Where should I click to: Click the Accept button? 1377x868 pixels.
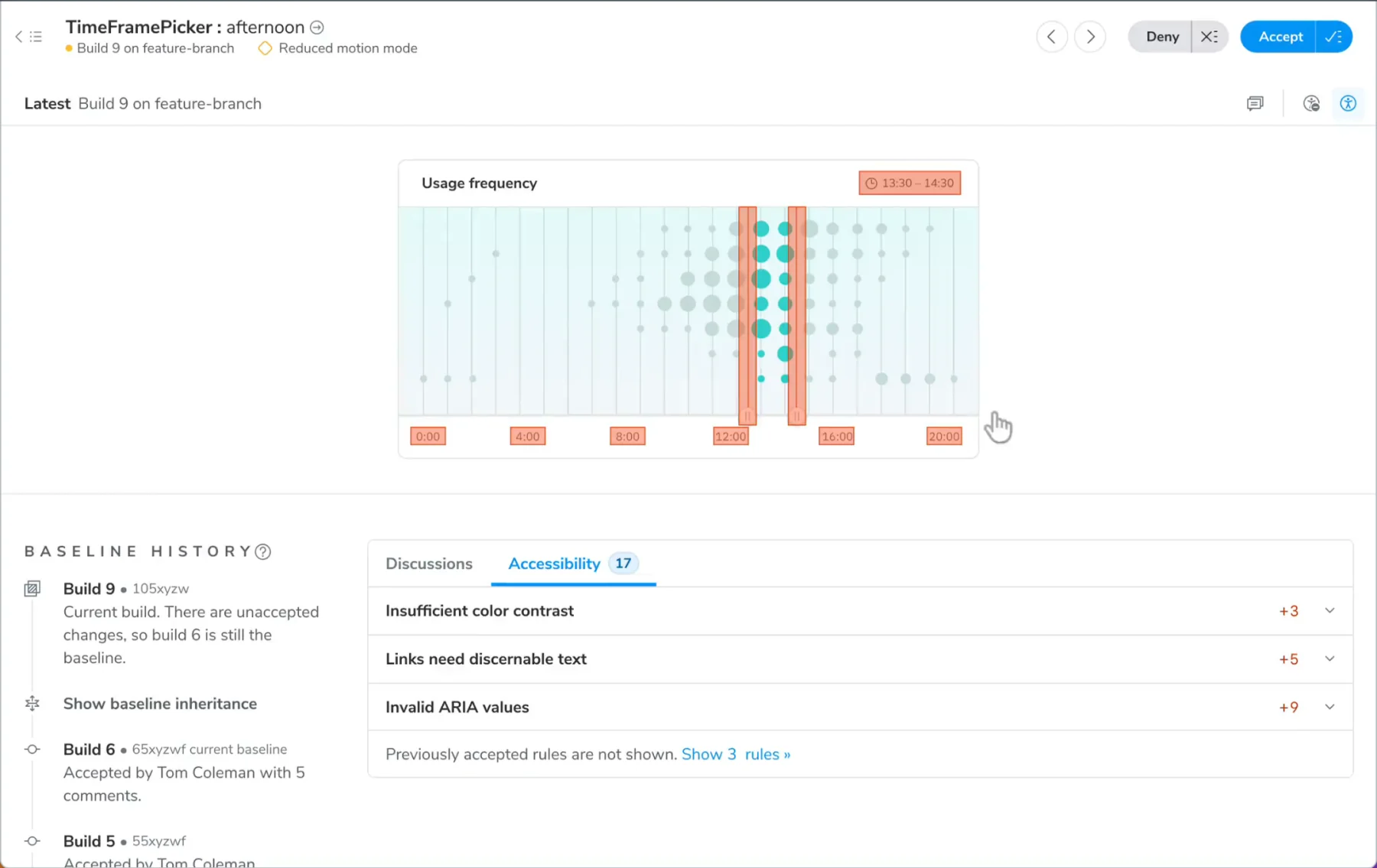tap(1279, 36)
